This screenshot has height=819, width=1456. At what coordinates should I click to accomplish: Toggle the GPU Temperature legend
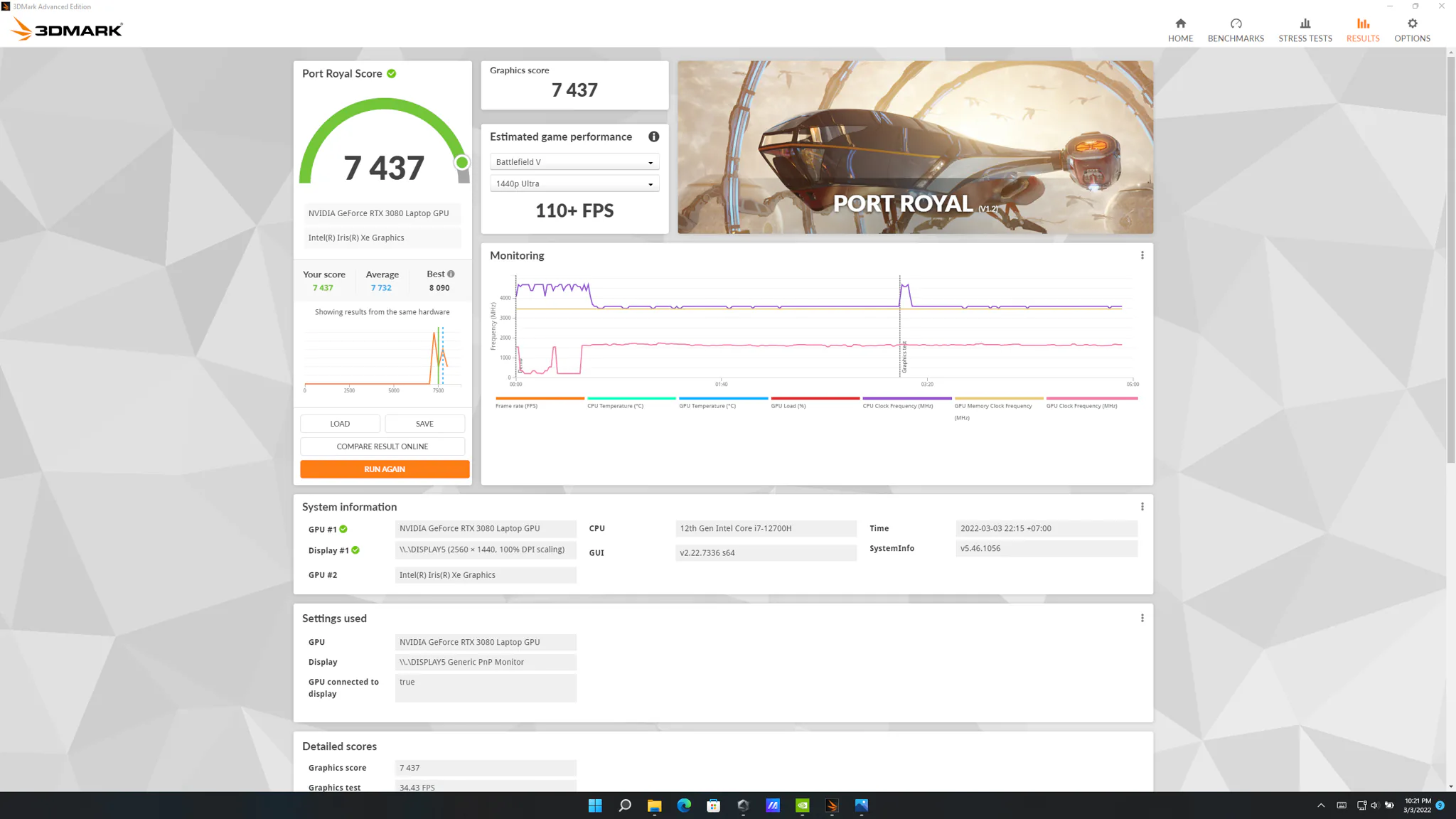[x=723, y=402]
